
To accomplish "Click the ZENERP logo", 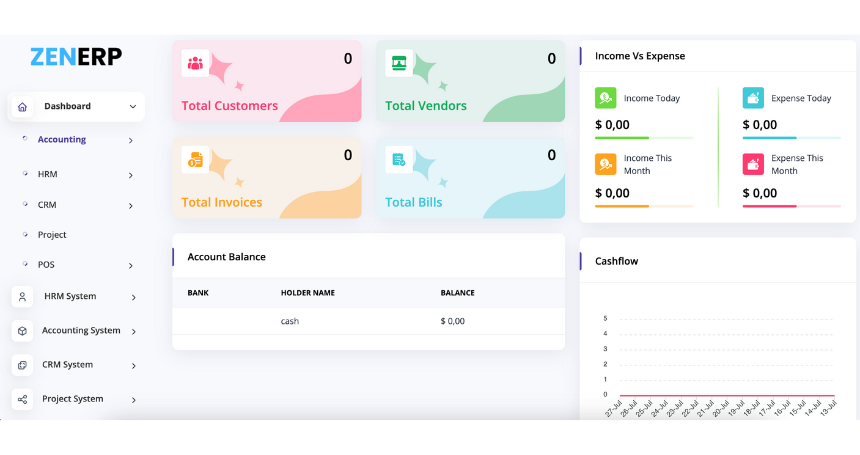I will [76, 56].
